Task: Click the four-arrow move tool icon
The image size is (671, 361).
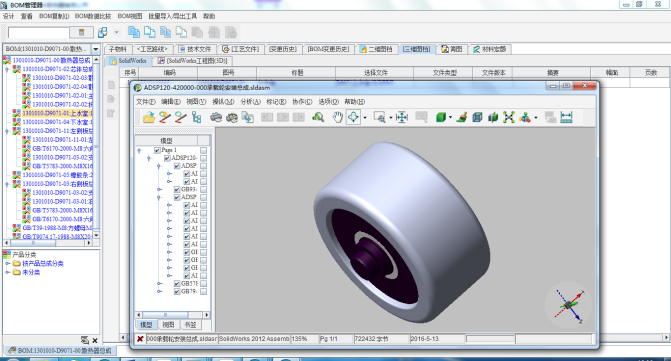Action: pyautogui.click(x=402, y=117)
